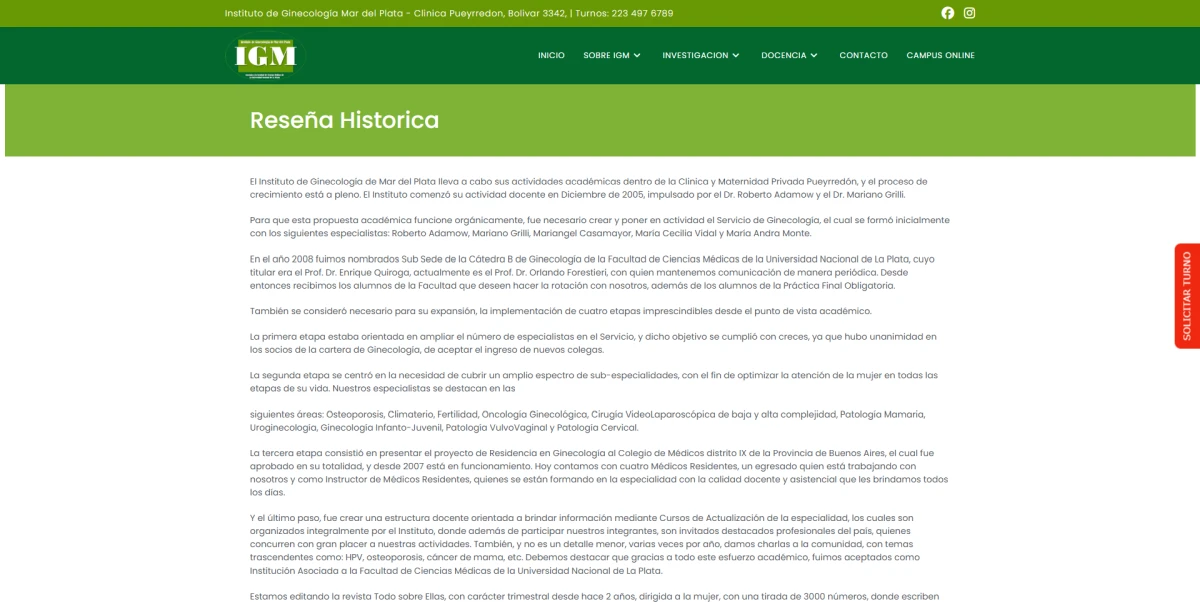Expand the Sobre IGM chevron
Viewport: 1200px width, 602px height.
point(637,56)
